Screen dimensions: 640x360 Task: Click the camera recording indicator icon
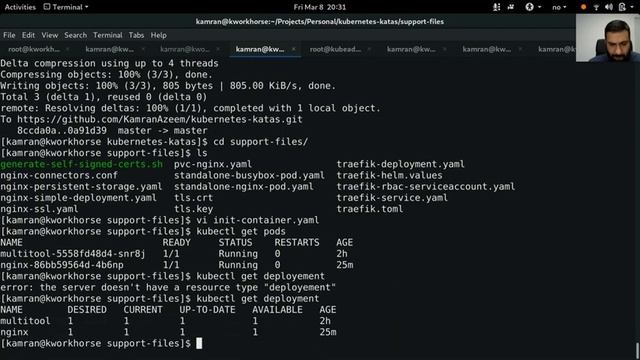511,7
